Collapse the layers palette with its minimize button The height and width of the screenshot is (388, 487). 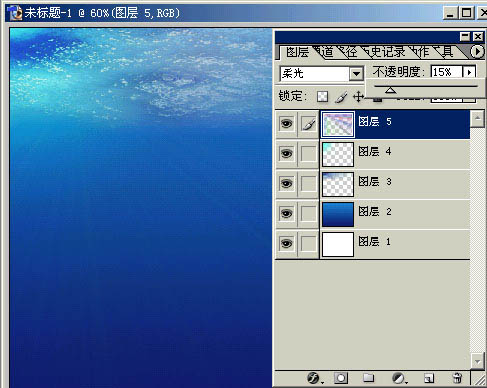[x=465, y=36]
